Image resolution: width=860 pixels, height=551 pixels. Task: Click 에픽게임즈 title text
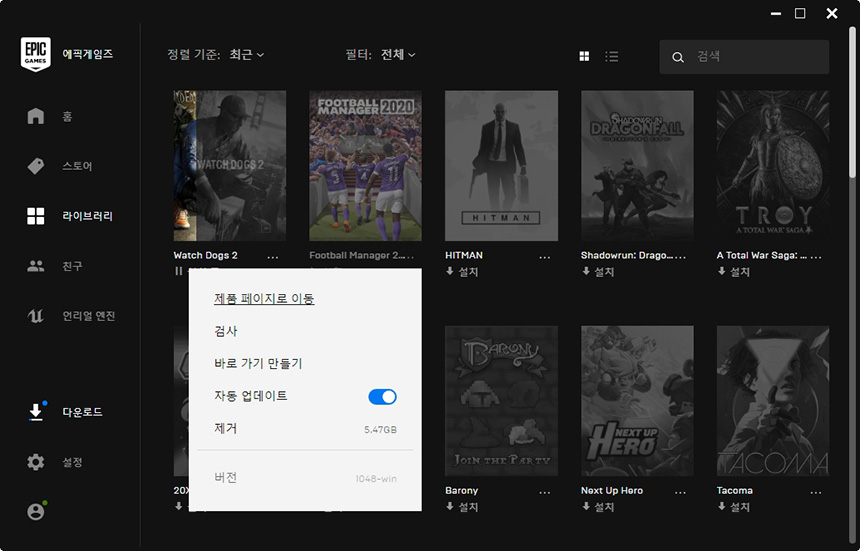point(88,54)
